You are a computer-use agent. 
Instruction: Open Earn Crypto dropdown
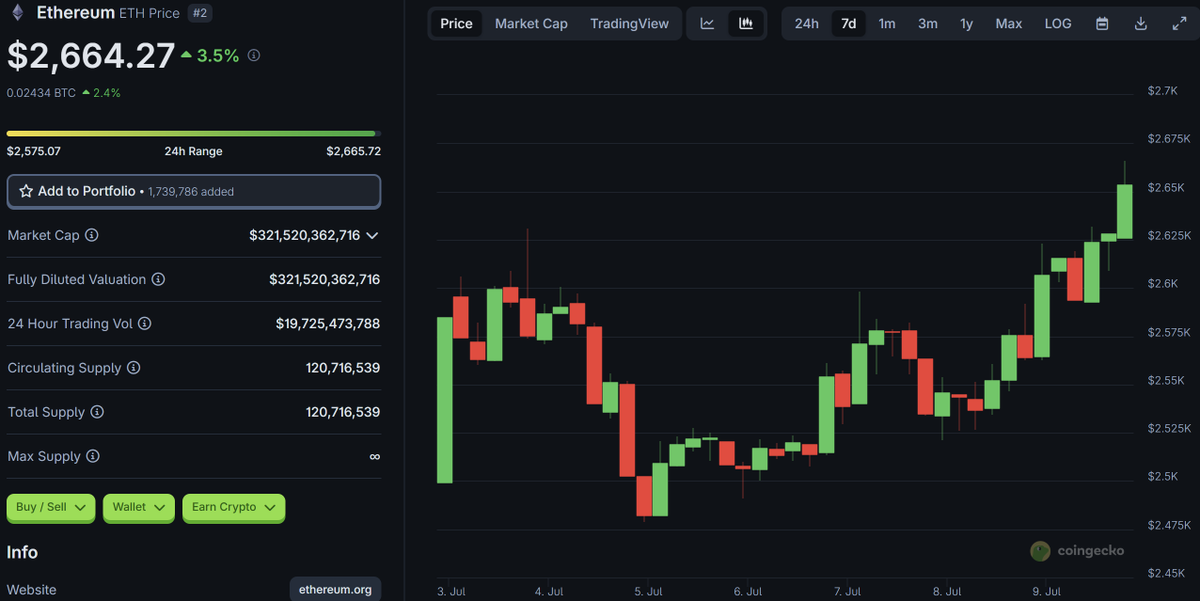pos(234,507)
